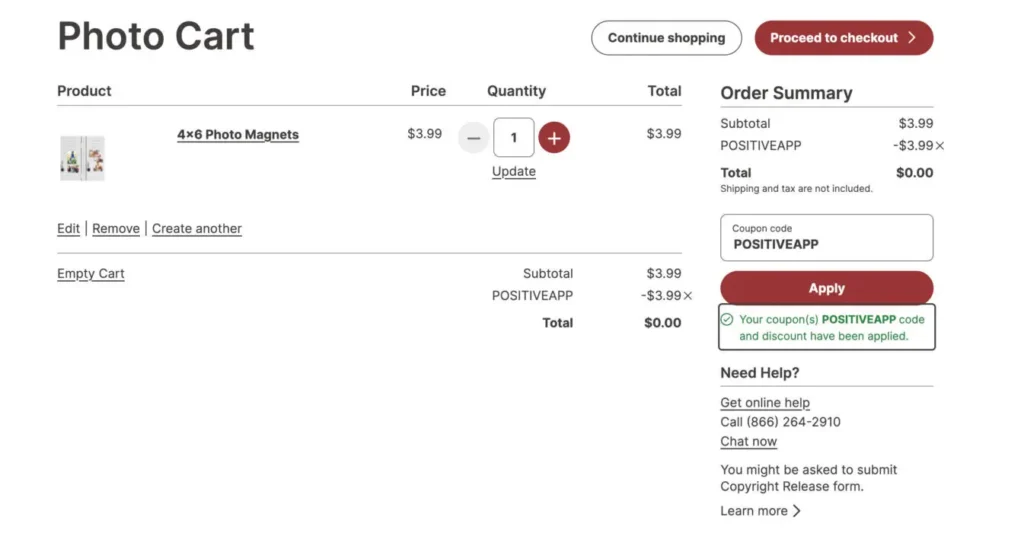Click the Update quantity link
The image size is (1024, 533).
pos(514,171)
